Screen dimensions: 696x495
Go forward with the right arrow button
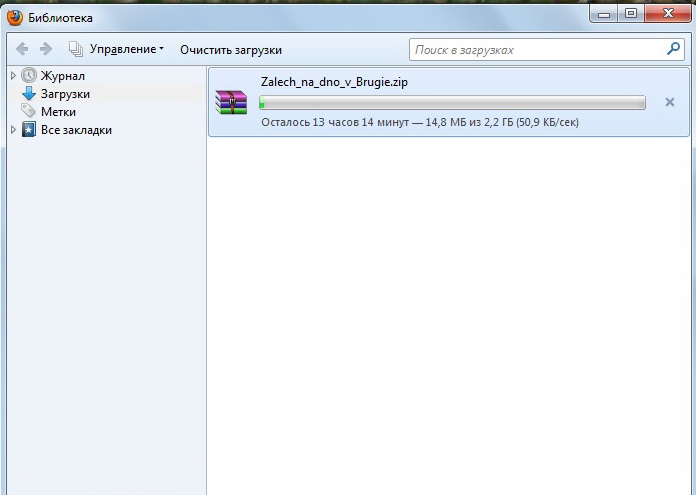coord(46,49)
